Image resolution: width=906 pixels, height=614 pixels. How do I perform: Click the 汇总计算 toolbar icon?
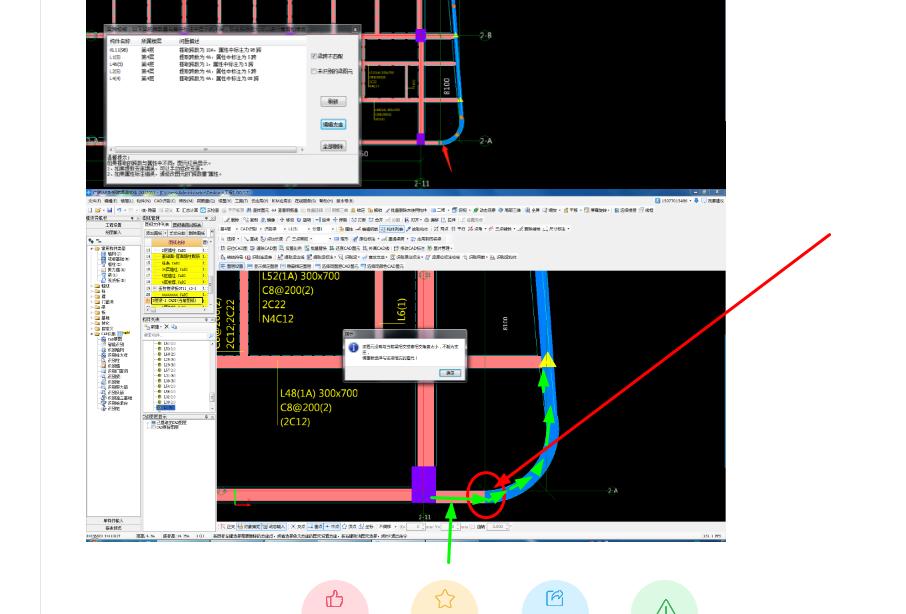[x=187, y=210]
